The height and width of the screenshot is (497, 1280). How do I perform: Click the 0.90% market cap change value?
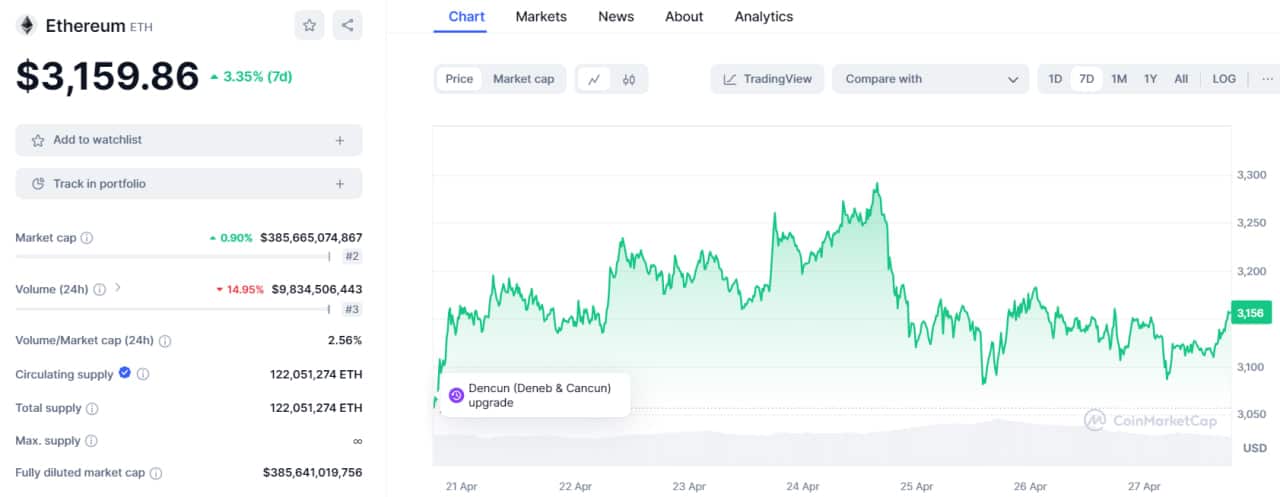click(x=231, y=238)
